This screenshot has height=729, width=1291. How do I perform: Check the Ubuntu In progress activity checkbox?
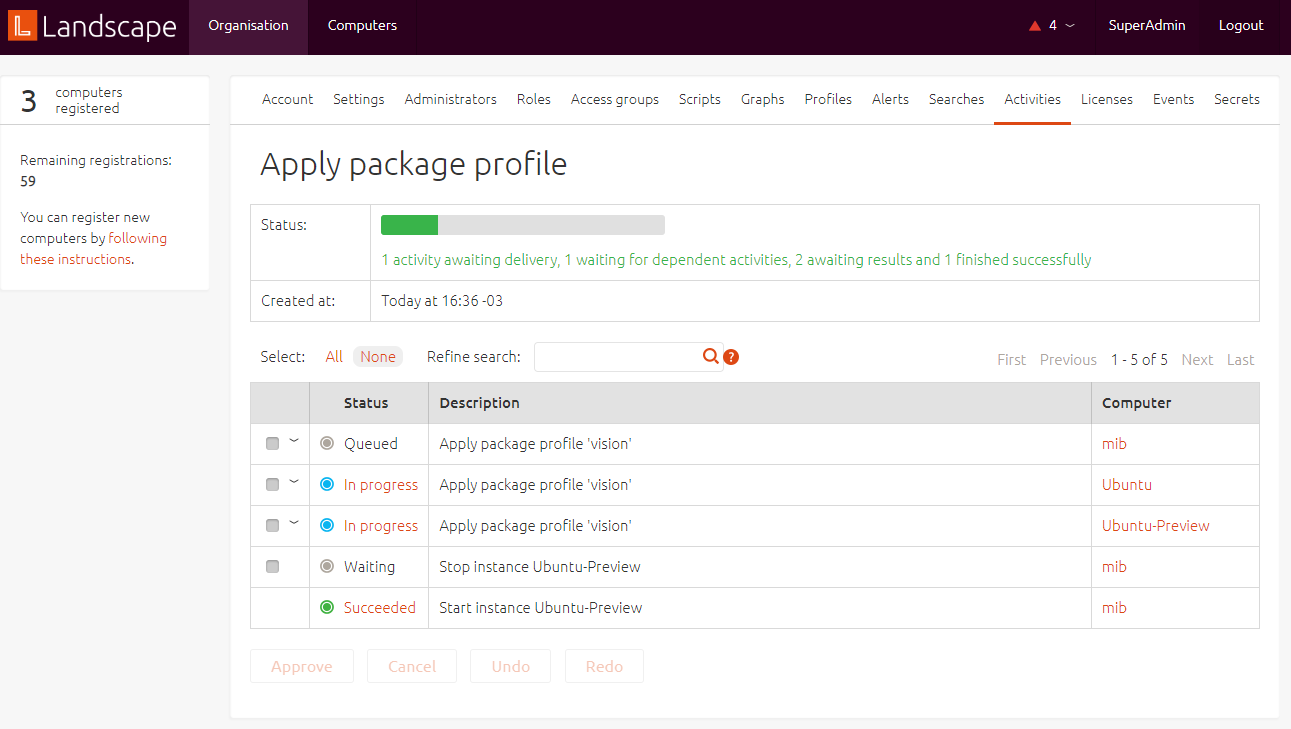272,485
